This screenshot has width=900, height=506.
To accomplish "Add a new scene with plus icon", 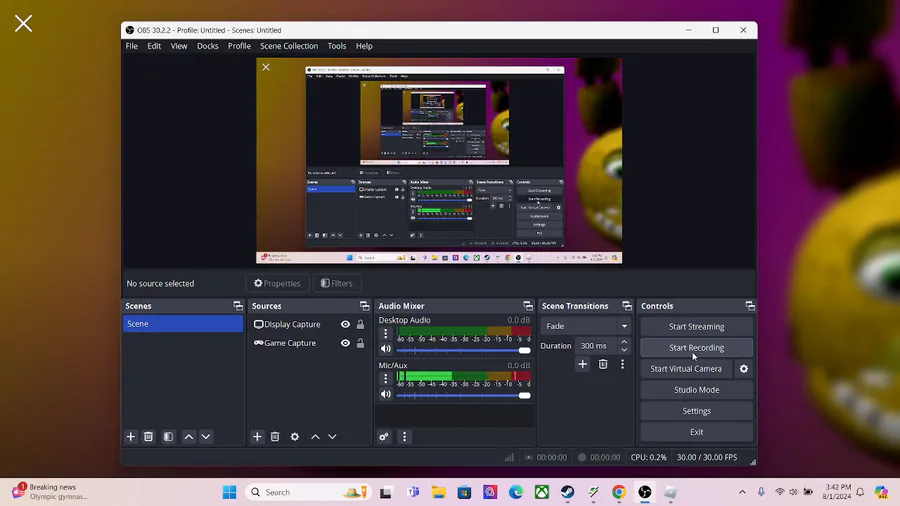I will tap(131, 437).
